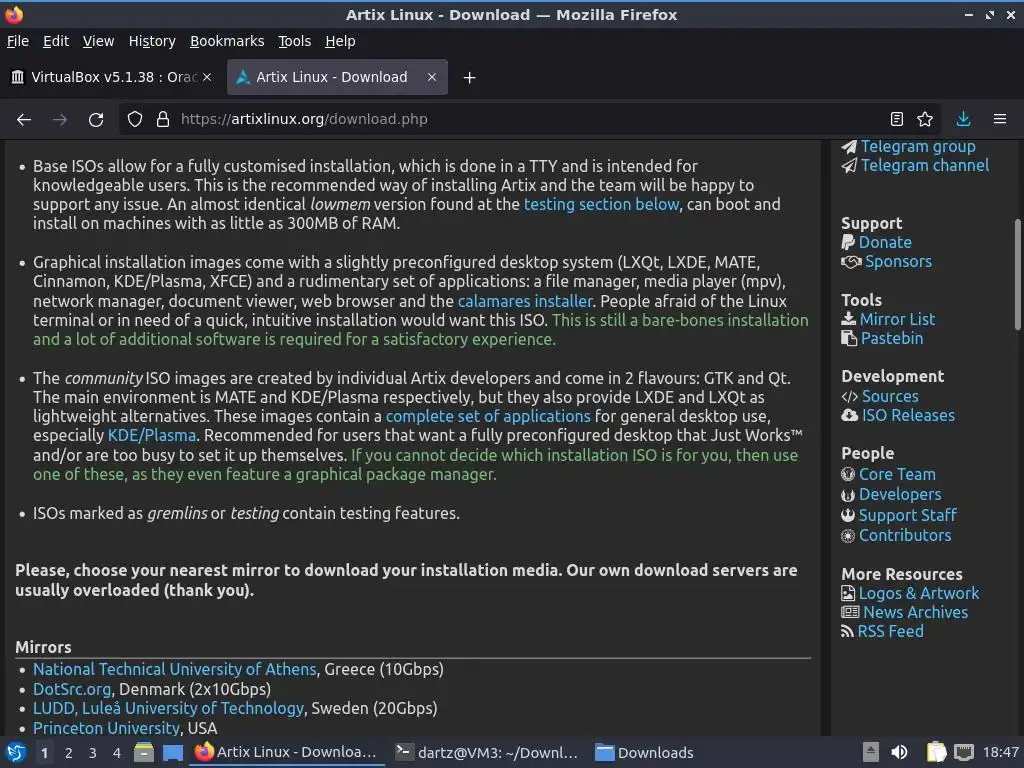Image resolution: width=1024 pixels, height=768 pixels.
Task: Follow the 'testing section below' link
Action: pyautogui.click(x=601, y=204)
